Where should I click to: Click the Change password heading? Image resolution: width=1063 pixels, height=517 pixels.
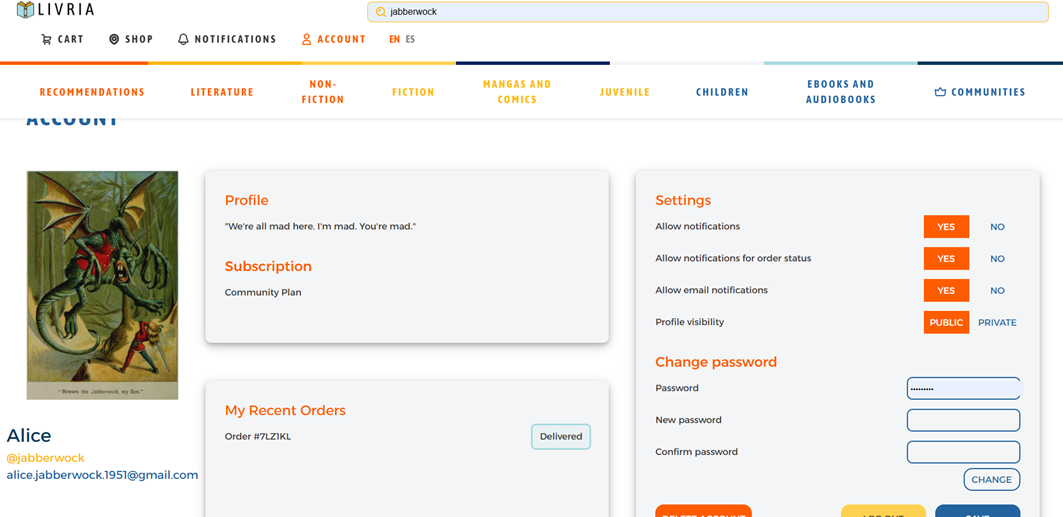[x=716, y=363]
